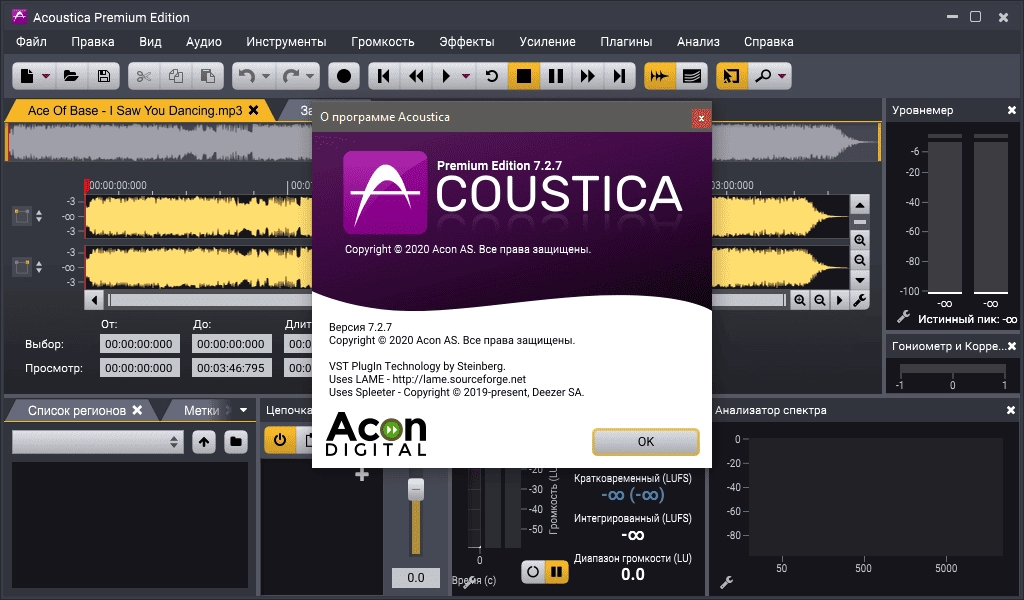Stop the playback
This screenshot has width=1024, height=600.
coord(524,76)
